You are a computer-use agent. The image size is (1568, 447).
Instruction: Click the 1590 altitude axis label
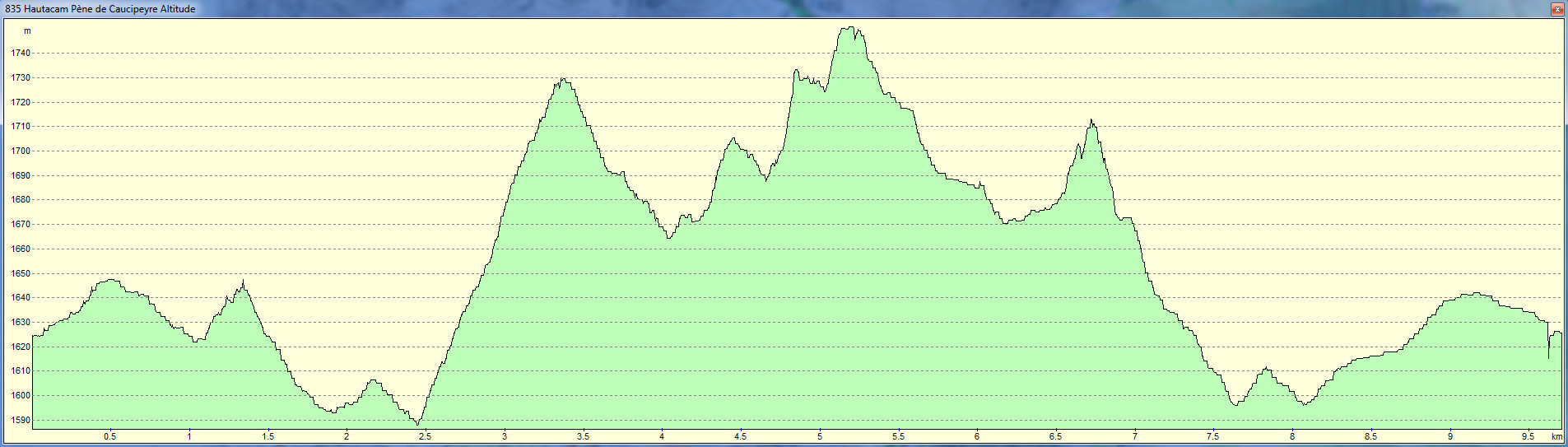21,420
